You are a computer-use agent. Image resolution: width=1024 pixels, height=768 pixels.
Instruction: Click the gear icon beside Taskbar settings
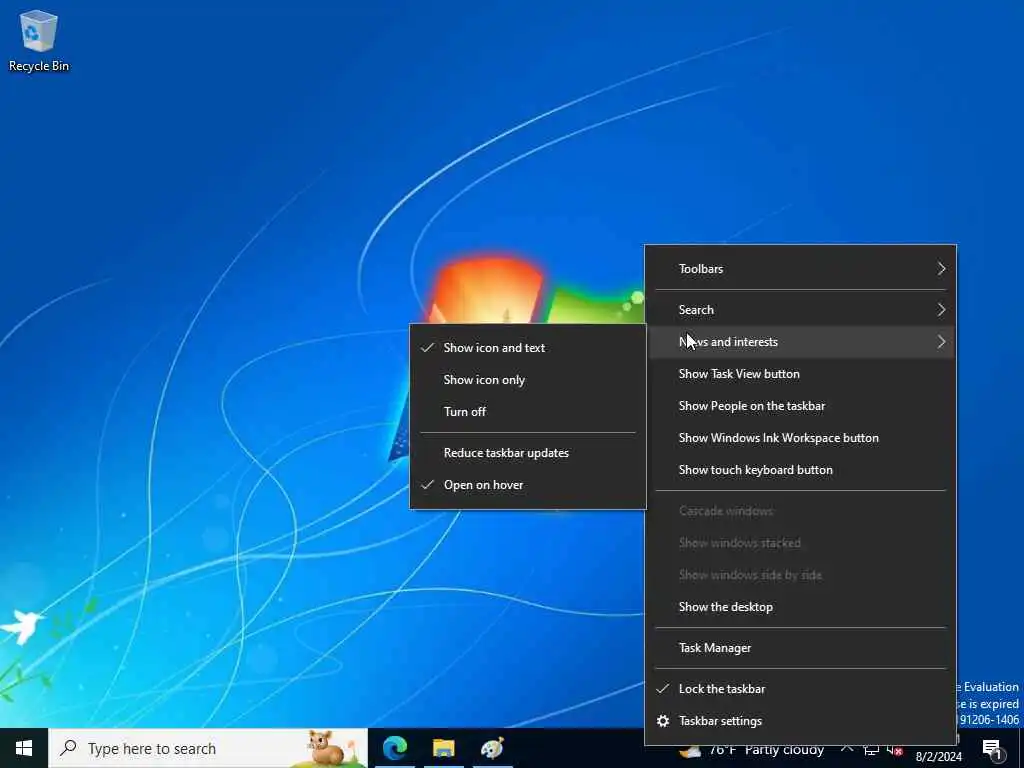coord(663,721)
